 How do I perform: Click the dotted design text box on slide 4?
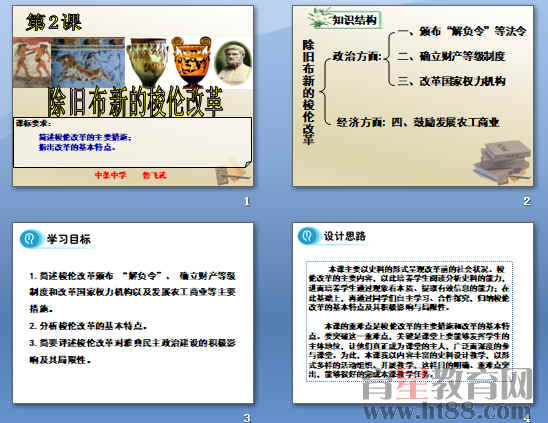[409, 321]
